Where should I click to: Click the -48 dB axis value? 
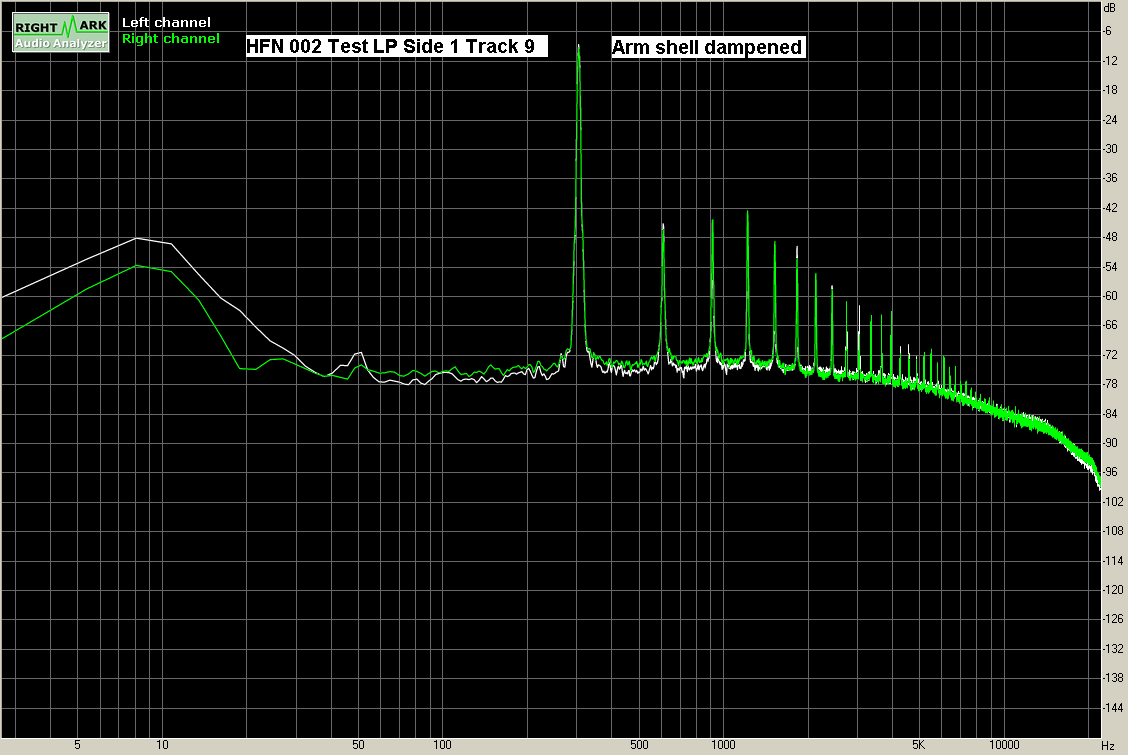click(1111, 237)
